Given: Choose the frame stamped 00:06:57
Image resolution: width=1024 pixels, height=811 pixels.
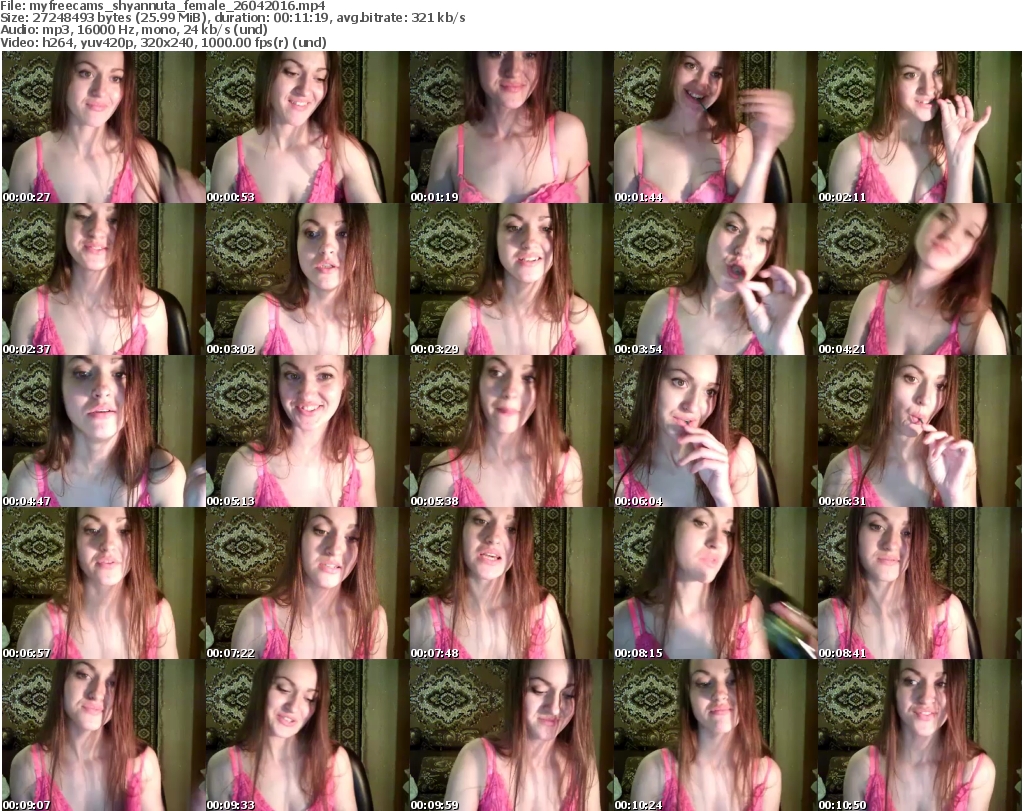Looking at the screenshot, I should (104, 583).
